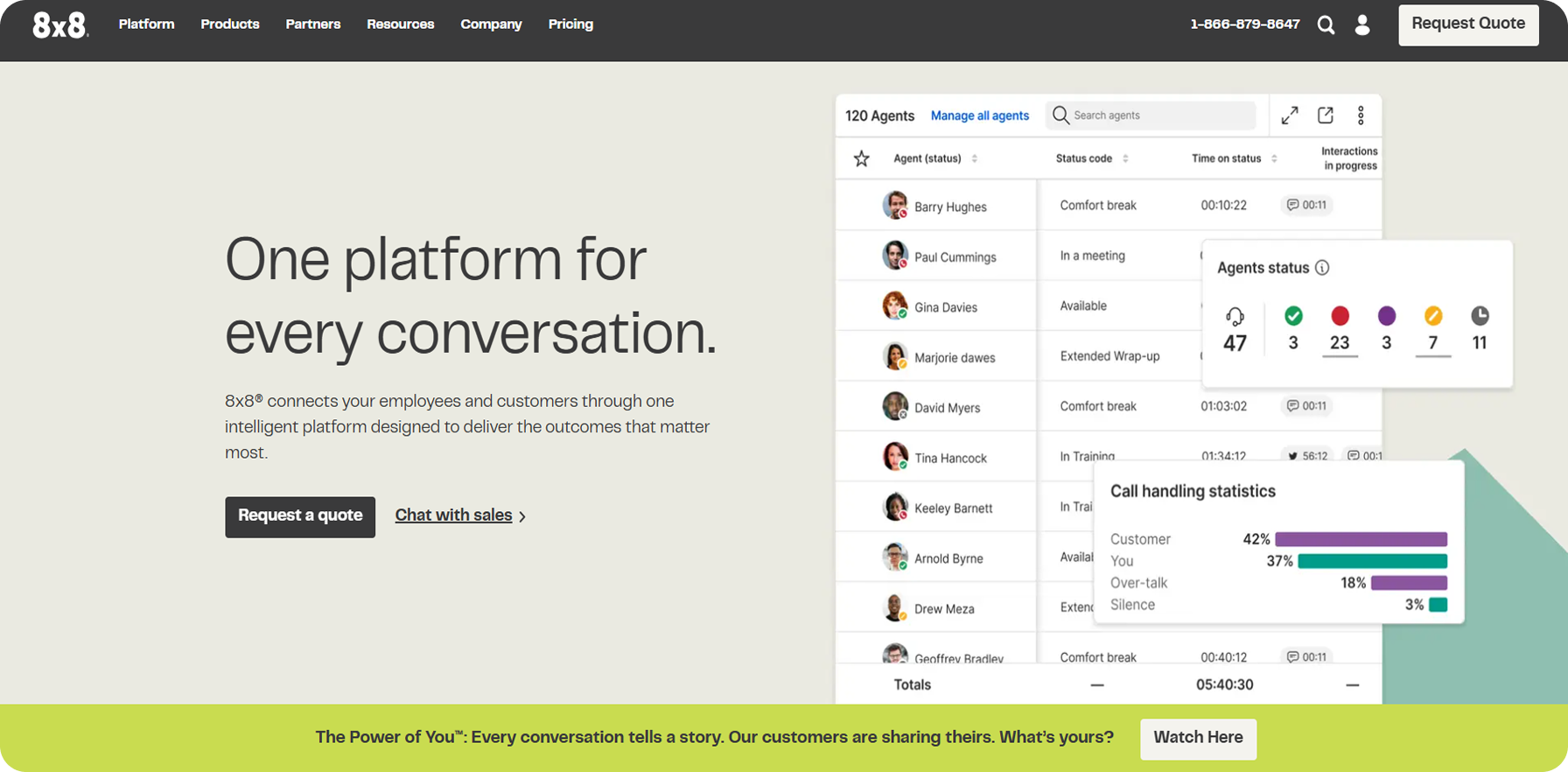The height and width of the screenshot is (772, 1568).
Task: Click the Customer 42% purple bar
Action: click(x=1361, y=539)
